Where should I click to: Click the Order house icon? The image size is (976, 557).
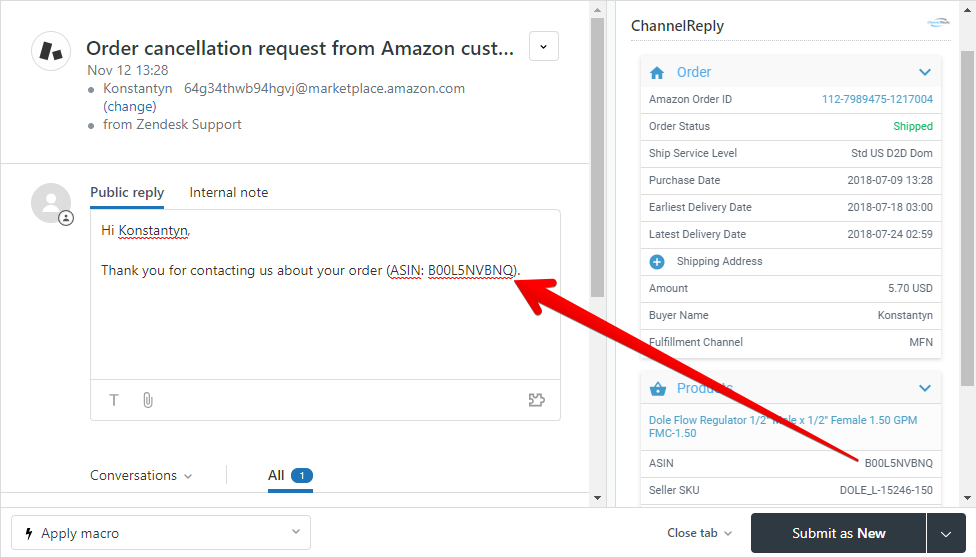pos(657,73)
